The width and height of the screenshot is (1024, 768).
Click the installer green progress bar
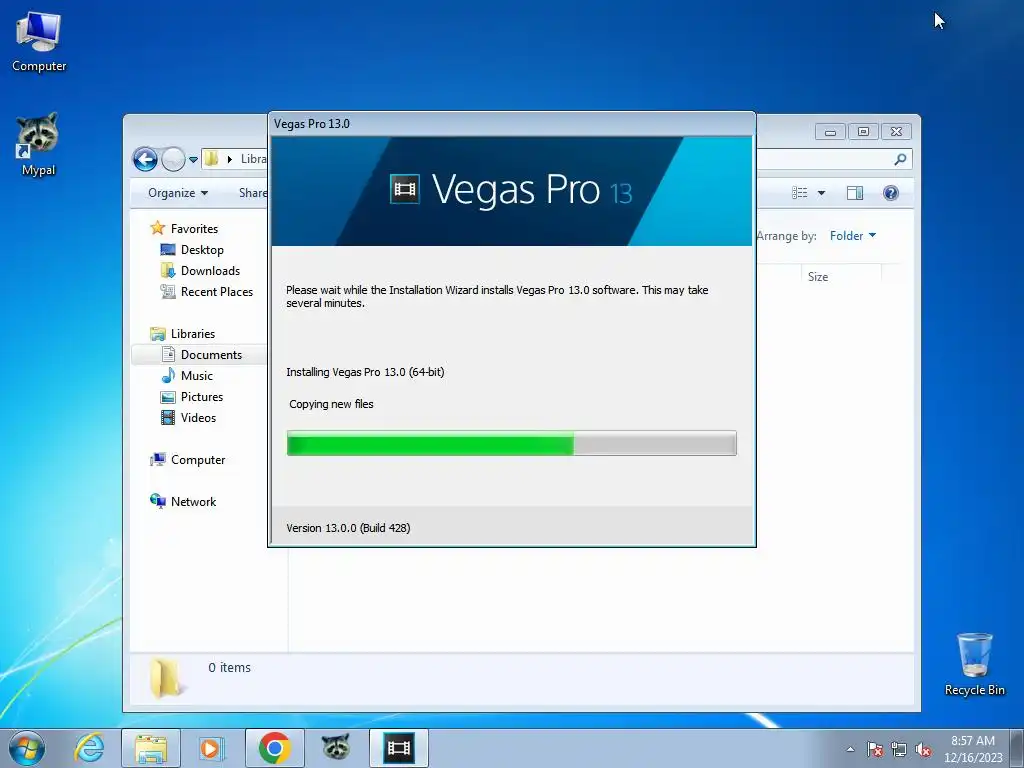(x=511, y=443)
